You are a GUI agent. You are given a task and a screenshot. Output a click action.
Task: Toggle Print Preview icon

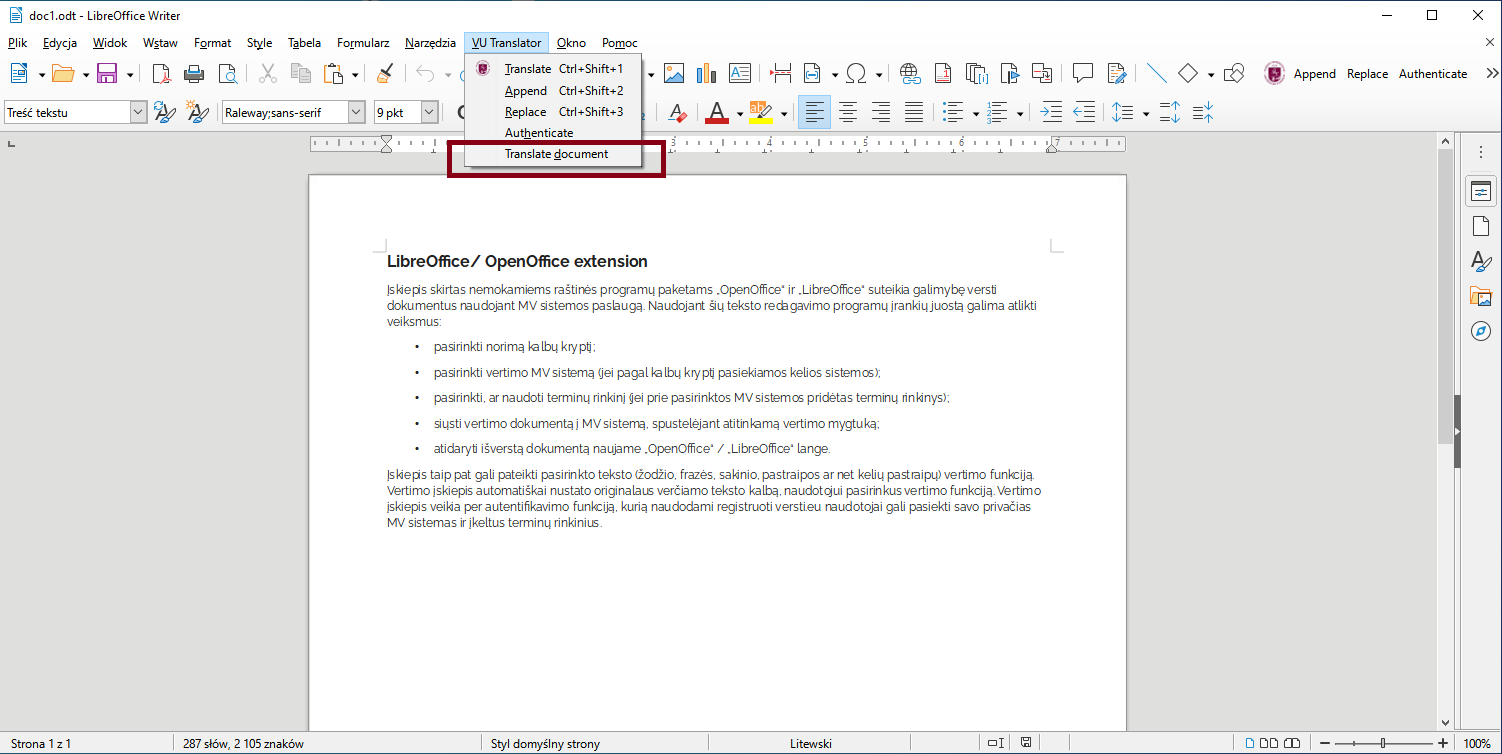228,73
